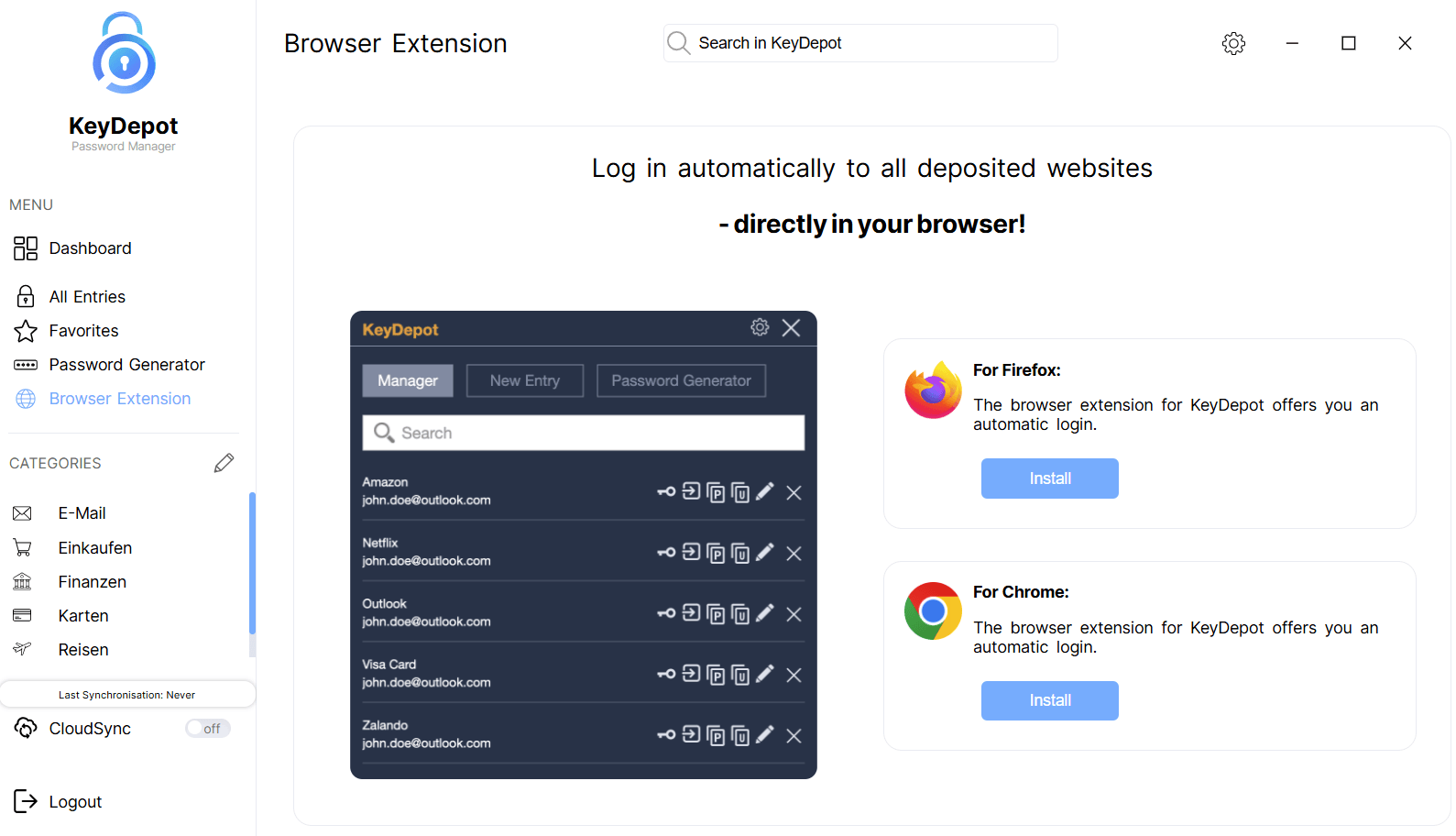Click the Amazon entry name in the preview
Screen dimensions: 1456x836
point(385,482)
